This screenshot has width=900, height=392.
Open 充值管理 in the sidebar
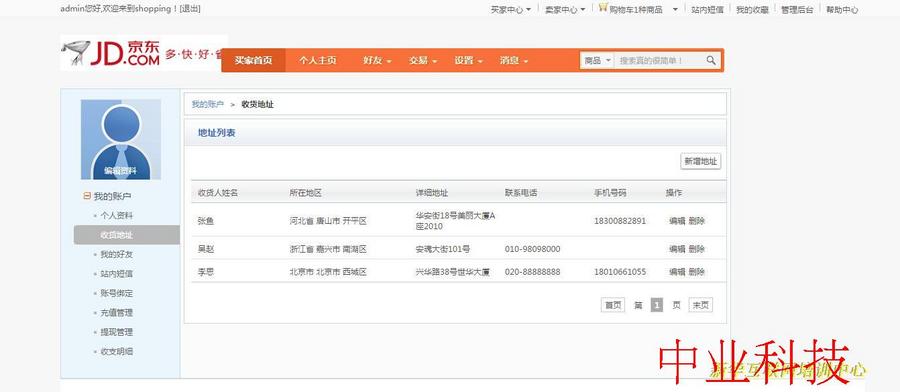click(117, 313)
